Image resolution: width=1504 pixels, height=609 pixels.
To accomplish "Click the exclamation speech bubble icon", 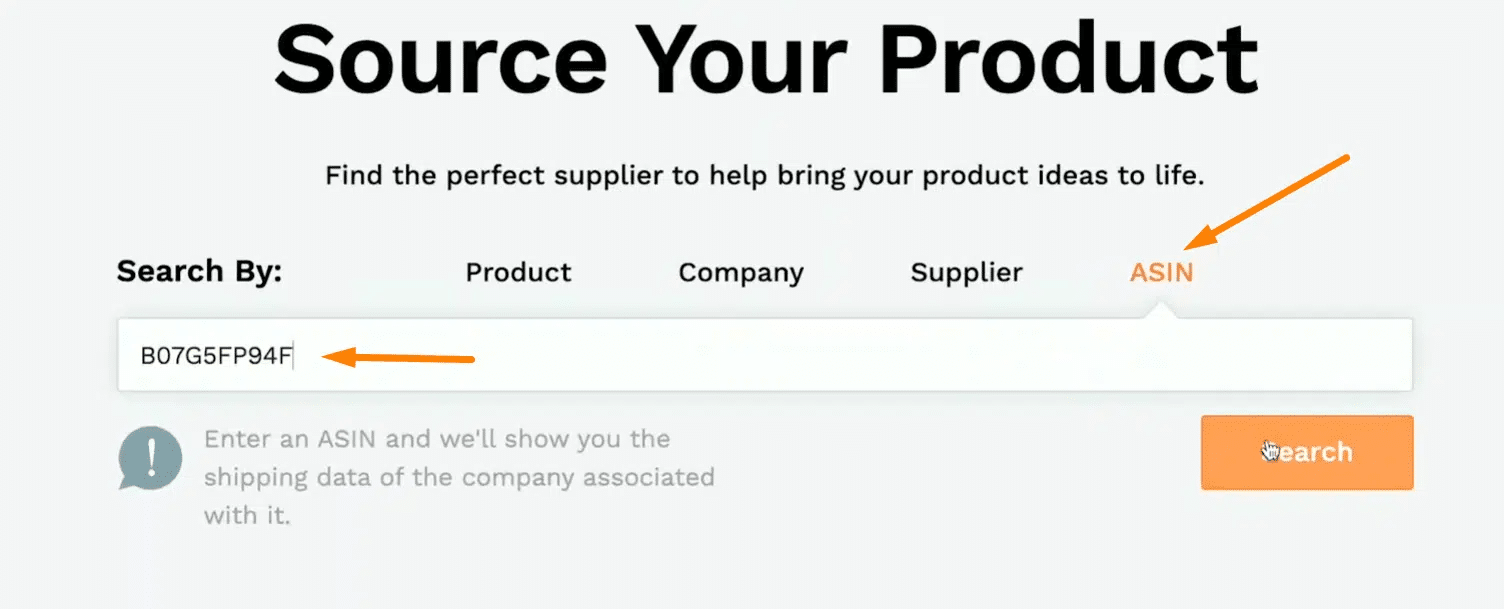I will (151, 458).
